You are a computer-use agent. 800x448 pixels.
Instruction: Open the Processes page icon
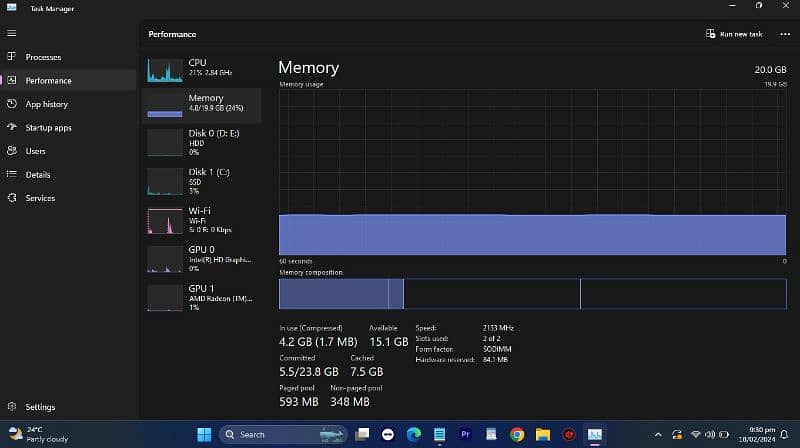11,57
